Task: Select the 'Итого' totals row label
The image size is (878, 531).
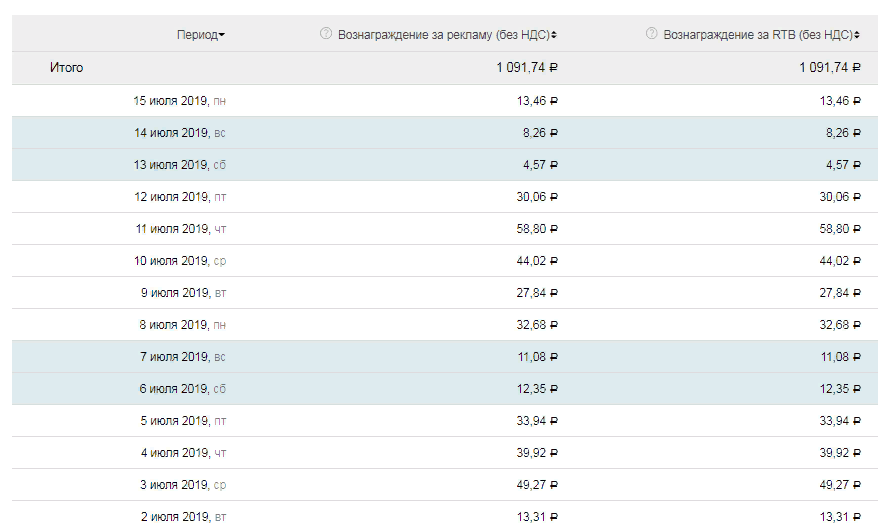Action: click(x=66, y=68)
